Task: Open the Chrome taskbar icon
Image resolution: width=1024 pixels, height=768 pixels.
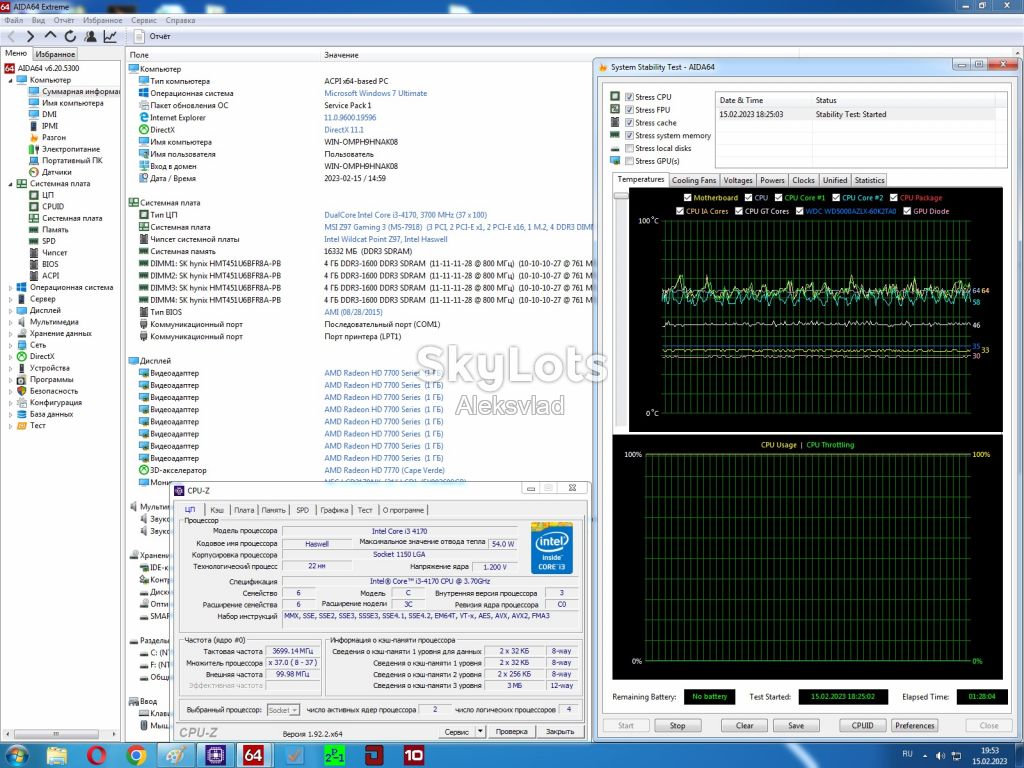Action: (x=136, y=756)
